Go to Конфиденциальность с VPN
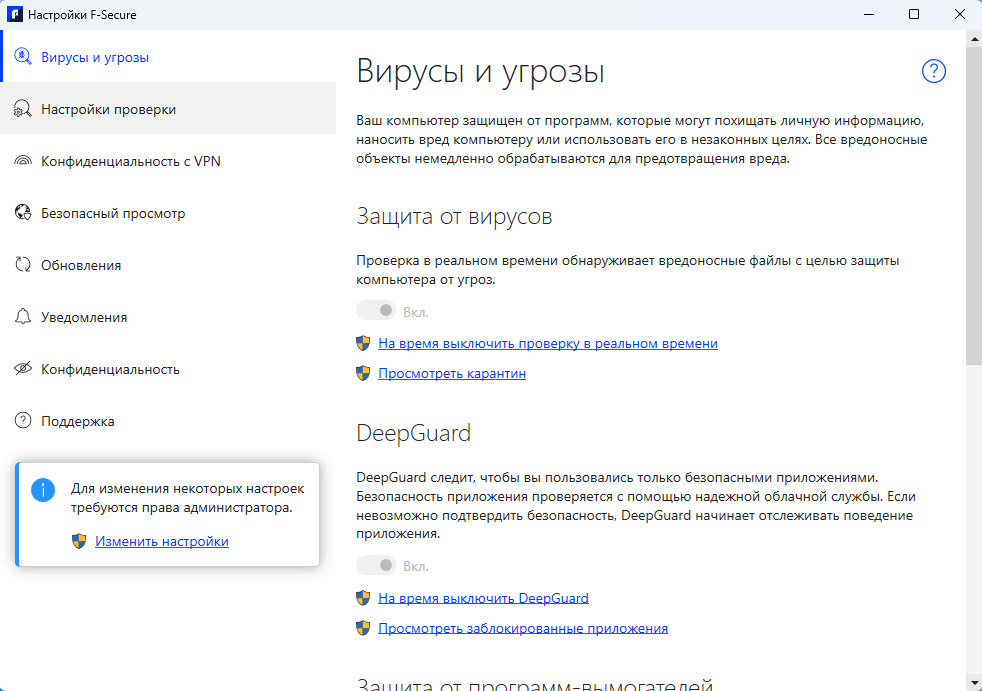 point(168,161)
